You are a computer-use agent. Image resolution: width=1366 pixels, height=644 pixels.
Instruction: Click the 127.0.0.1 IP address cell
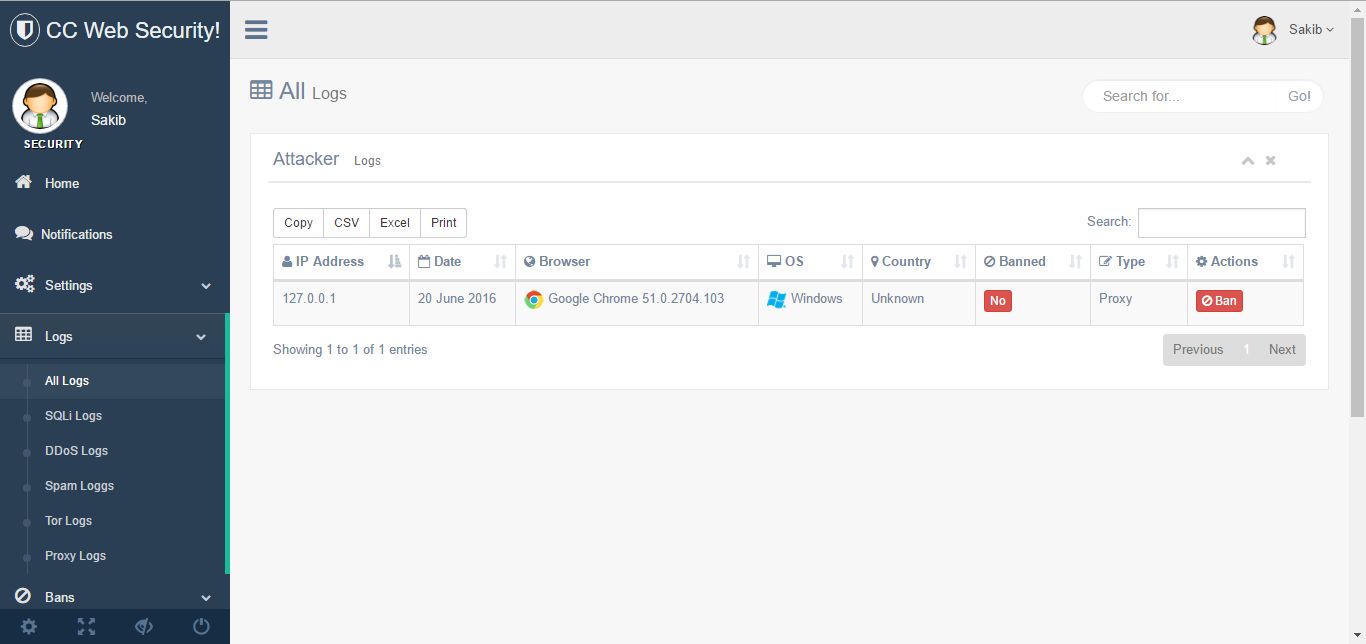pyautogui.click(x=341, y=302)
